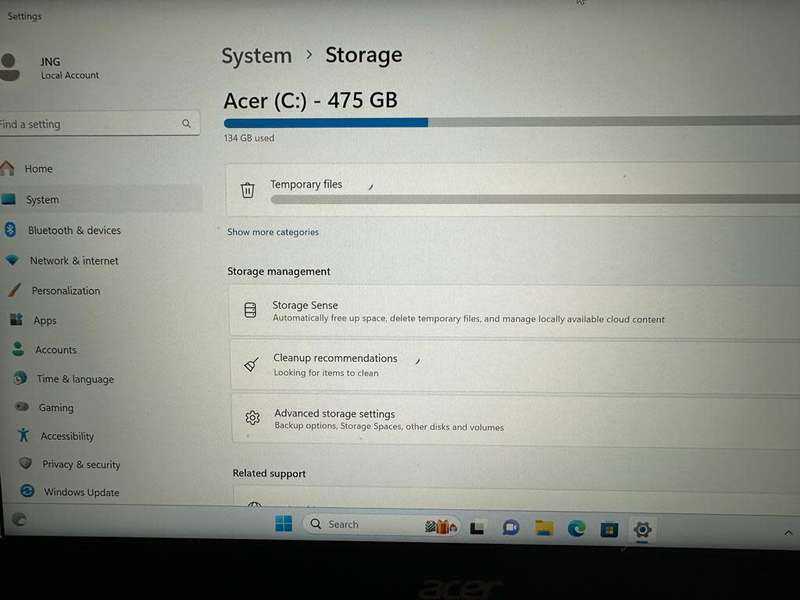Click the Storage Sense disk icon
Image resolution: width=800 pixels, height=600 pixels.
251,310
